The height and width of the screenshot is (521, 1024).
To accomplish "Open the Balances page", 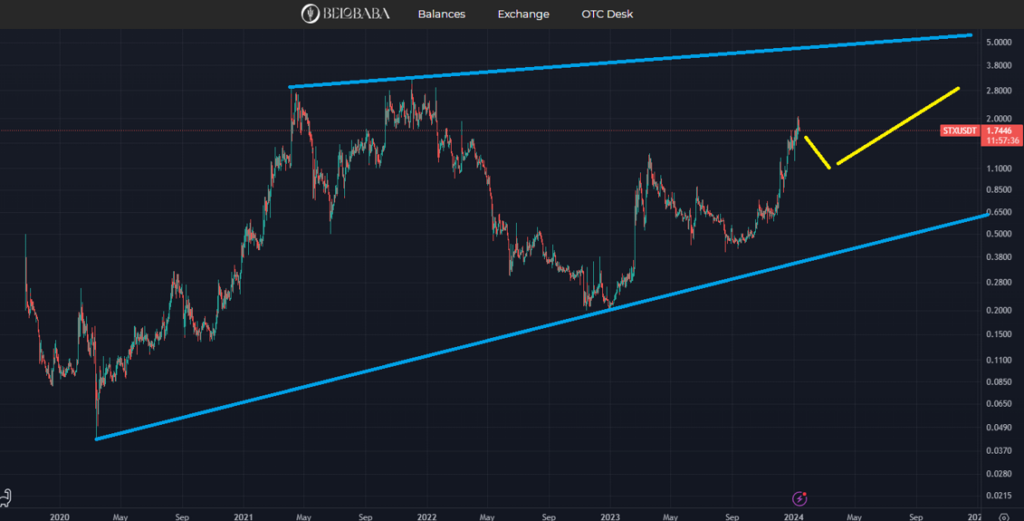I will pyautogui.click(x=443, y=14).
